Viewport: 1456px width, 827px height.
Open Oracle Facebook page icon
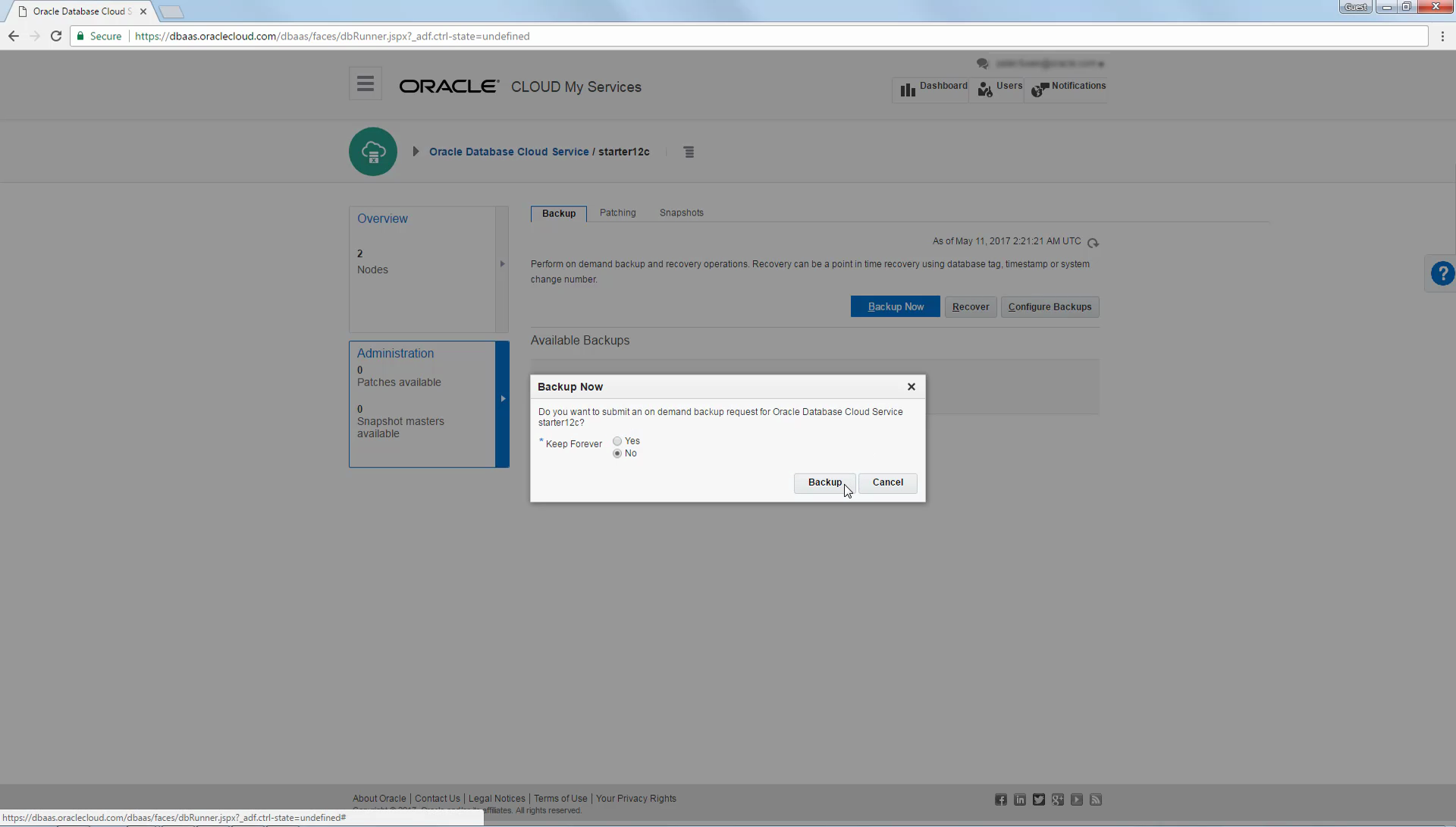1001,800
